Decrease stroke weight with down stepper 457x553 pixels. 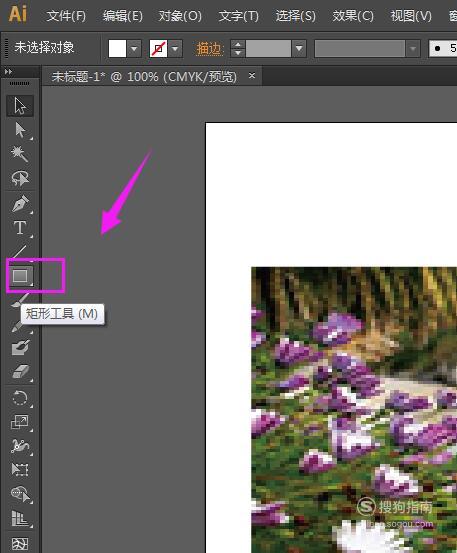coord(238,53)
